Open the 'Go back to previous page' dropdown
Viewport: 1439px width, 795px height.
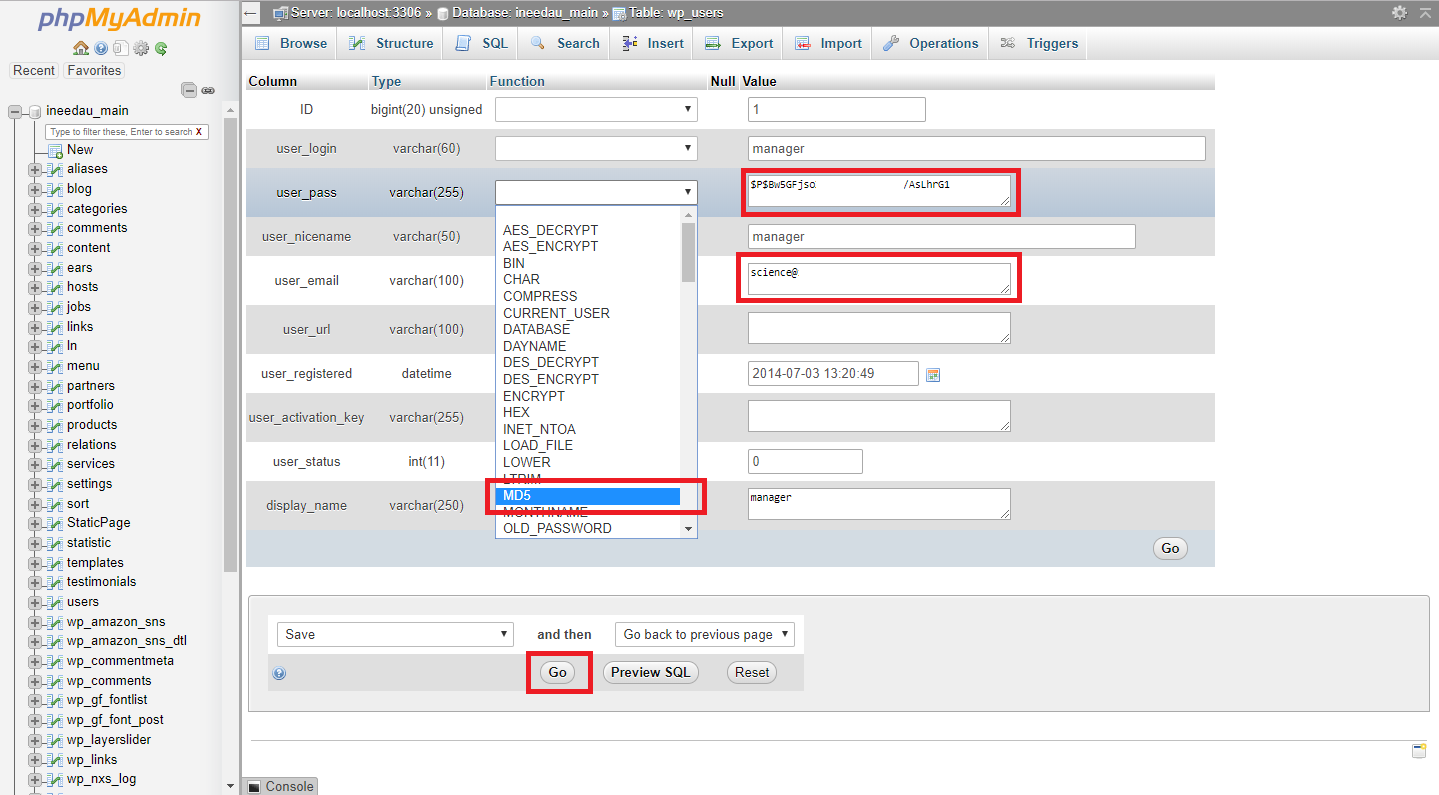(x=705, y=634)
